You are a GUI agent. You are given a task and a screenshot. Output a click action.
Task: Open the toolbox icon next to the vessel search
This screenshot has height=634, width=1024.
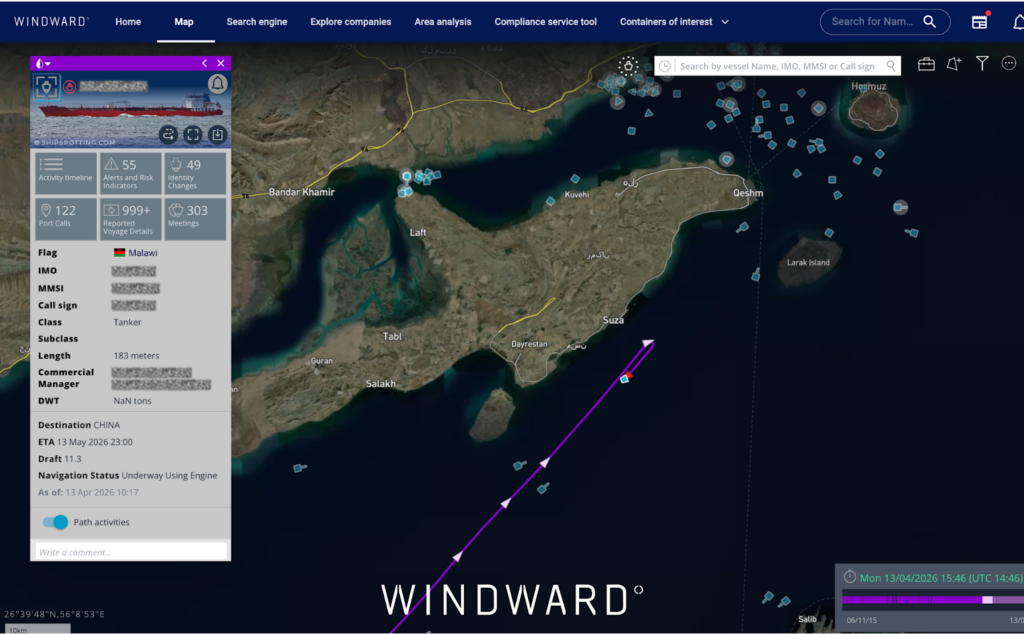(x=926, y=63)
